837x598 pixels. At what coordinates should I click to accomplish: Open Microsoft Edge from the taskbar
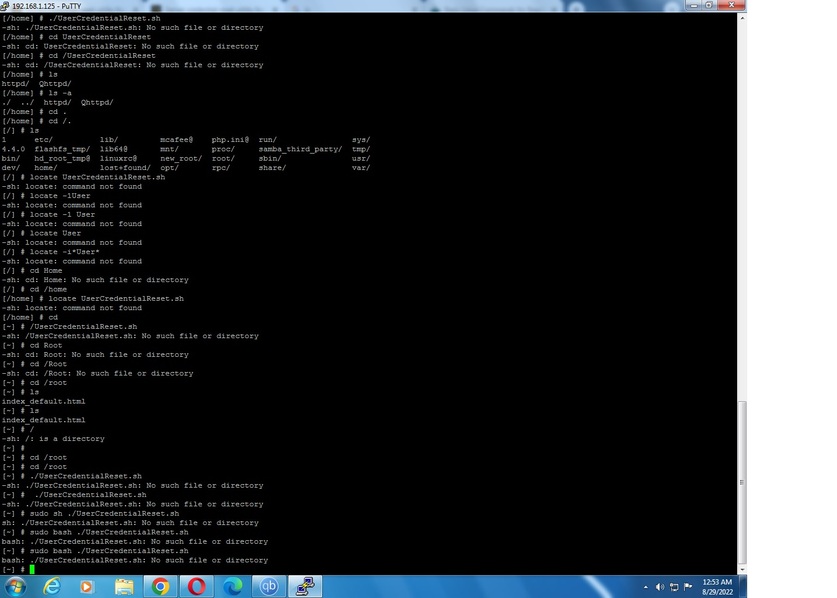coord(233,587)
